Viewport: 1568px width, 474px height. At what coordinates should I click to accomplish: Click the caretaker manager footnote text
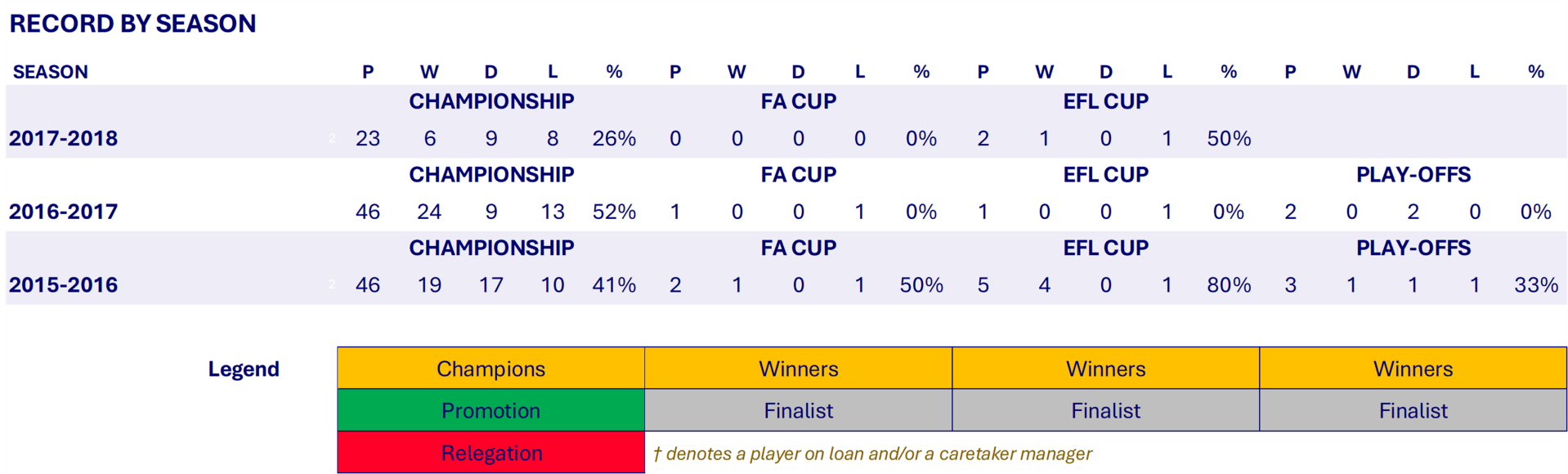point(872,454)
